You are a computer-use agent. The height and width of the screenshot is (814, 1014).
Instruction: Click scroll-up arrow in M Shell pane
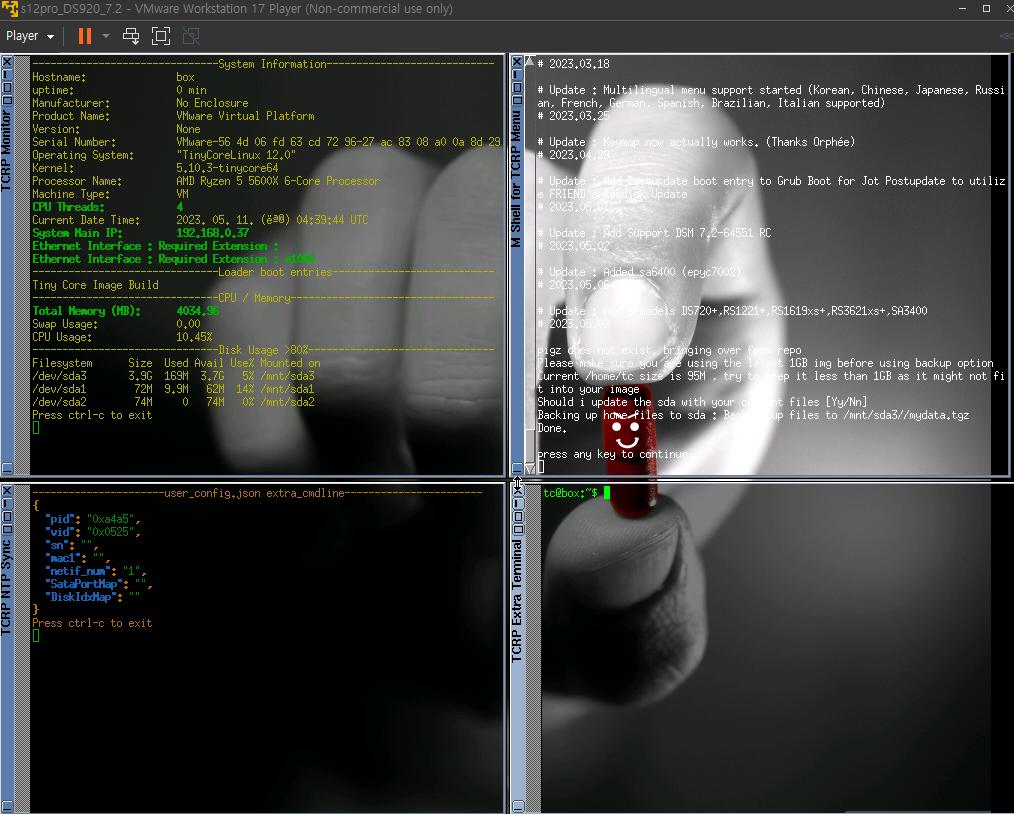pos(530,62)
